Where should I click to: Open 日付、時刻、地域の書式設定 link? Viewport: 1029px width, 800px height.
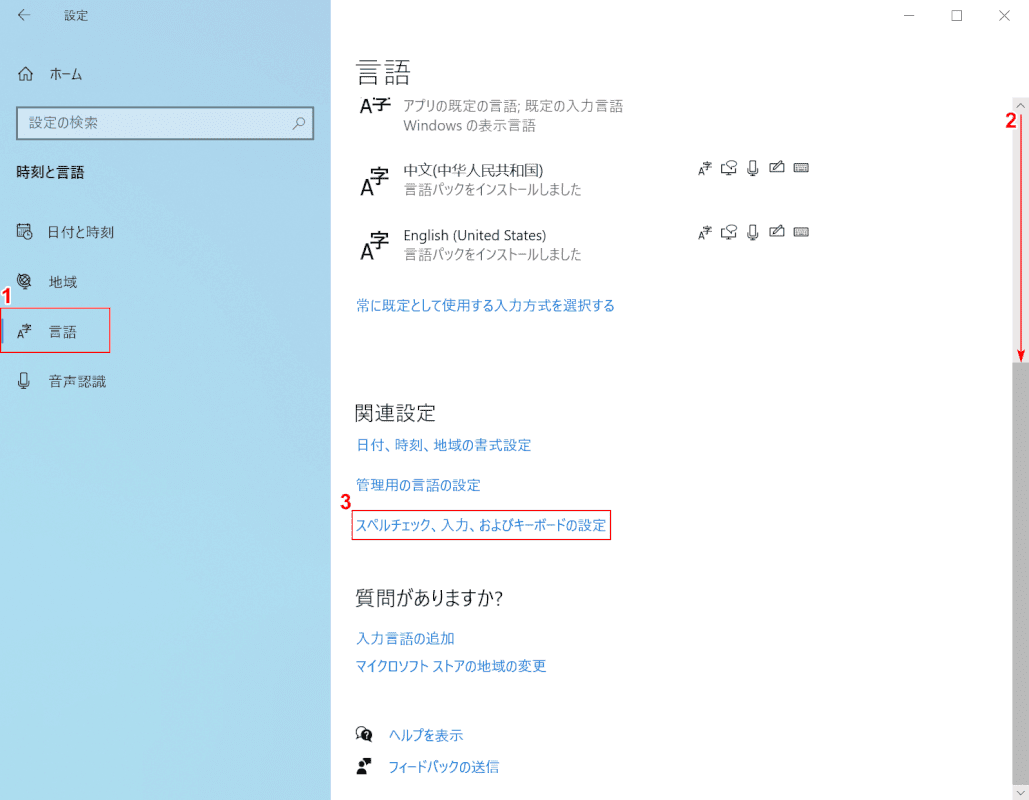click(444, 445)
